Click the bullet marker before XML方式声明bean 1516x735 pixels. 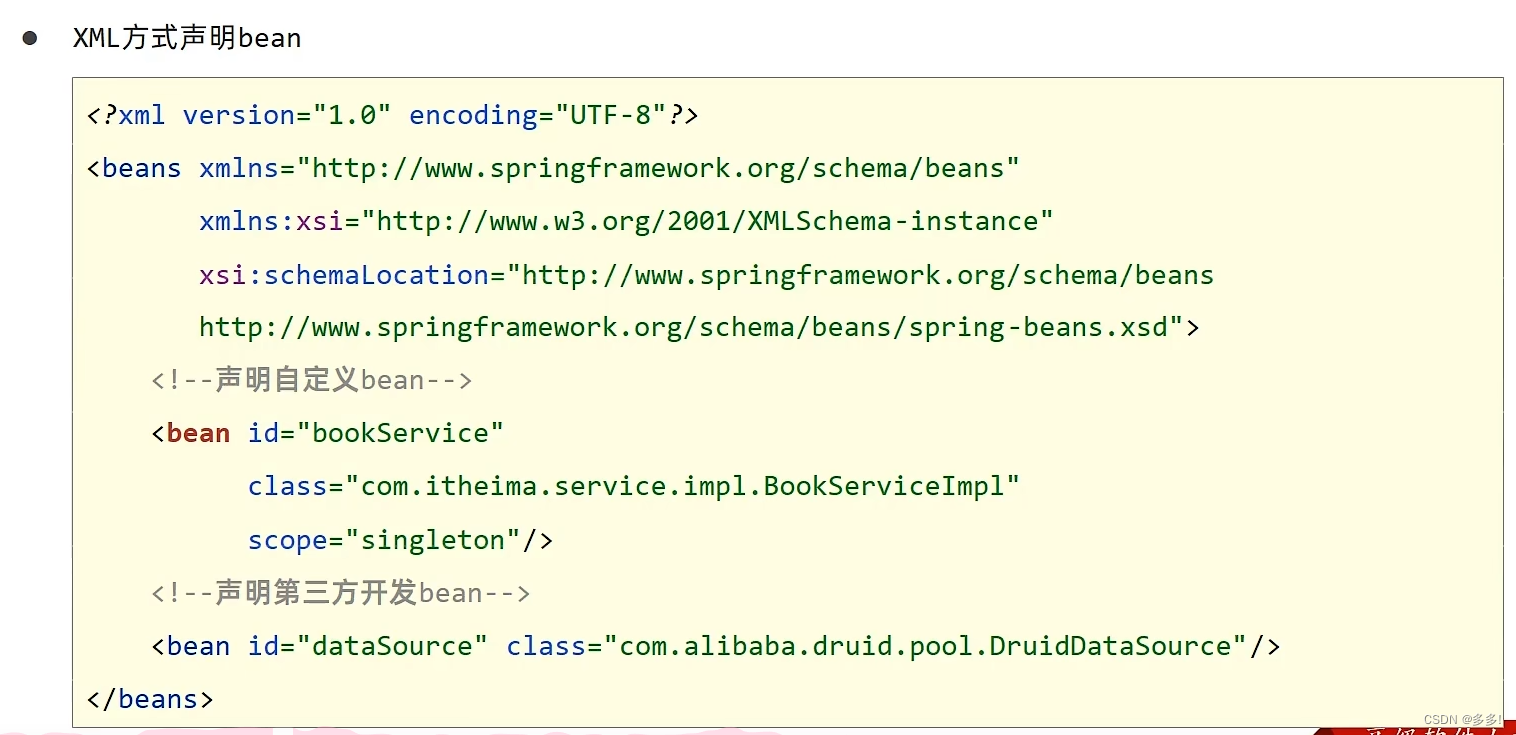(x=31, y=37)
